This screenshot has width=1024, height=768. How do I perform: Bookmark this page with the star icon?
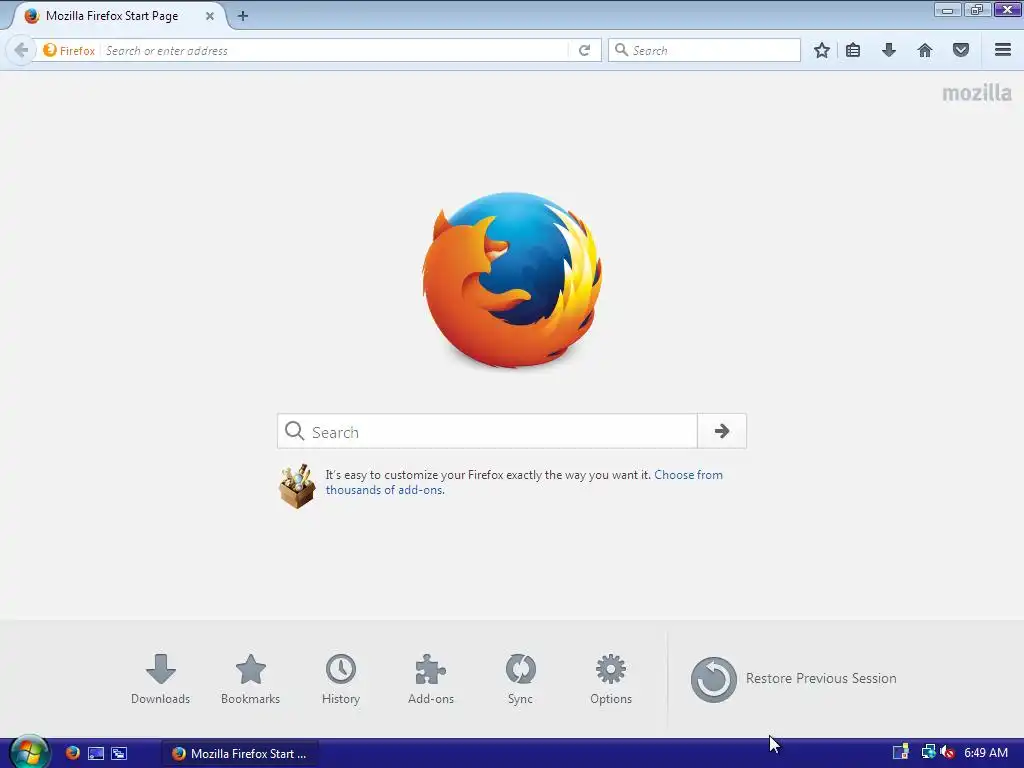click(822, 50)
